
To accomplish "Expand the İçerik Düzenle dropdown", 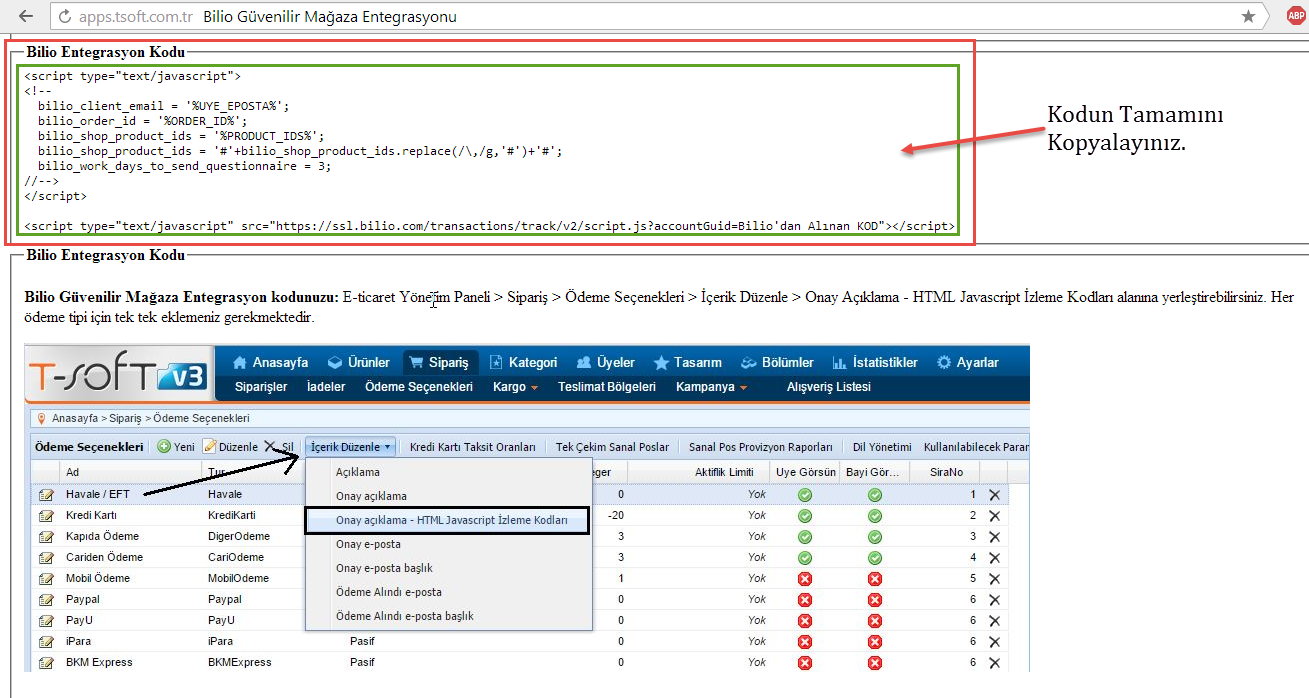I will (x=351, y=447).
